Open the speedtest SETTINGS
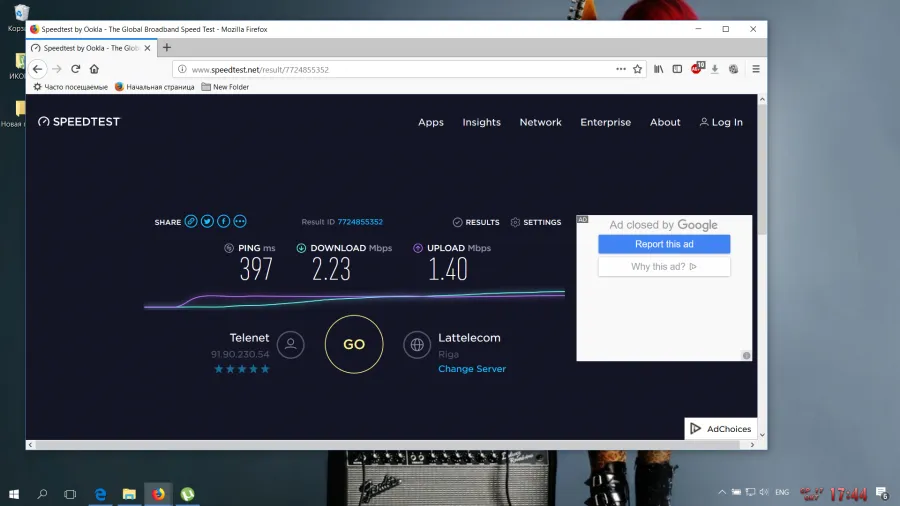This screenshot has height=506, width=900. click(x=536, y=222)
